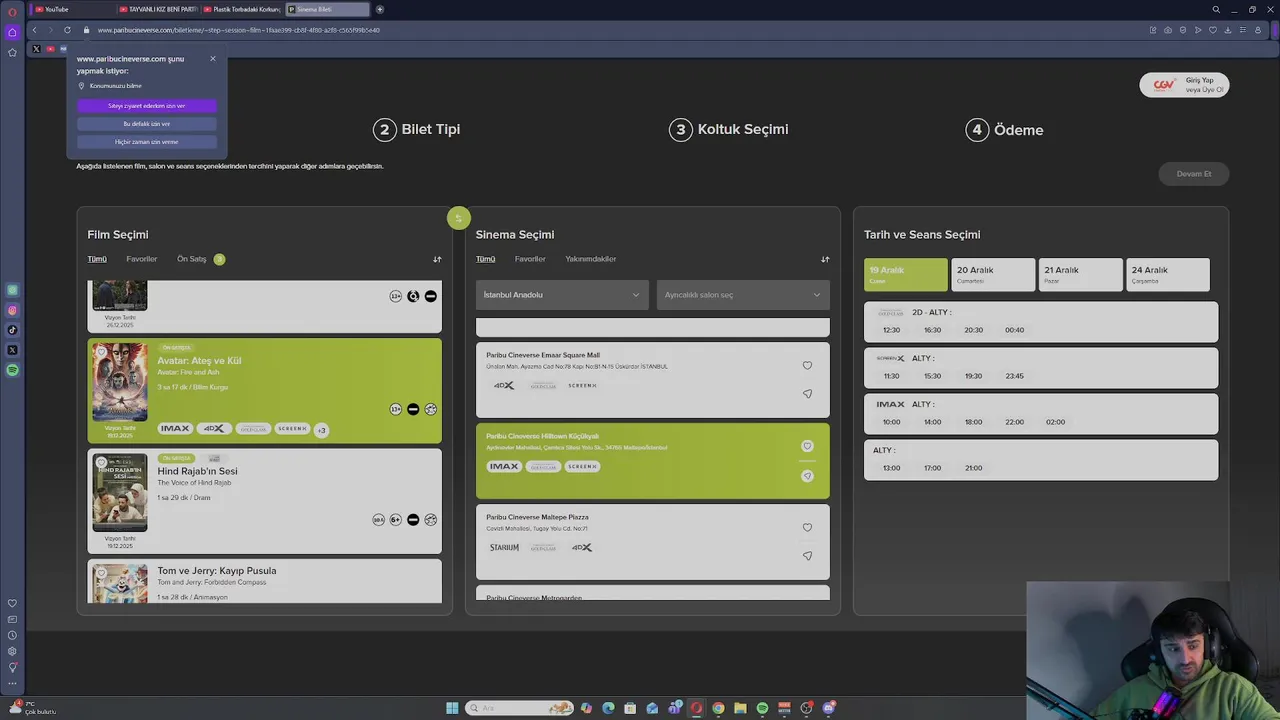Close the location permission popup
1280x720 pixels.
(212, 59)
